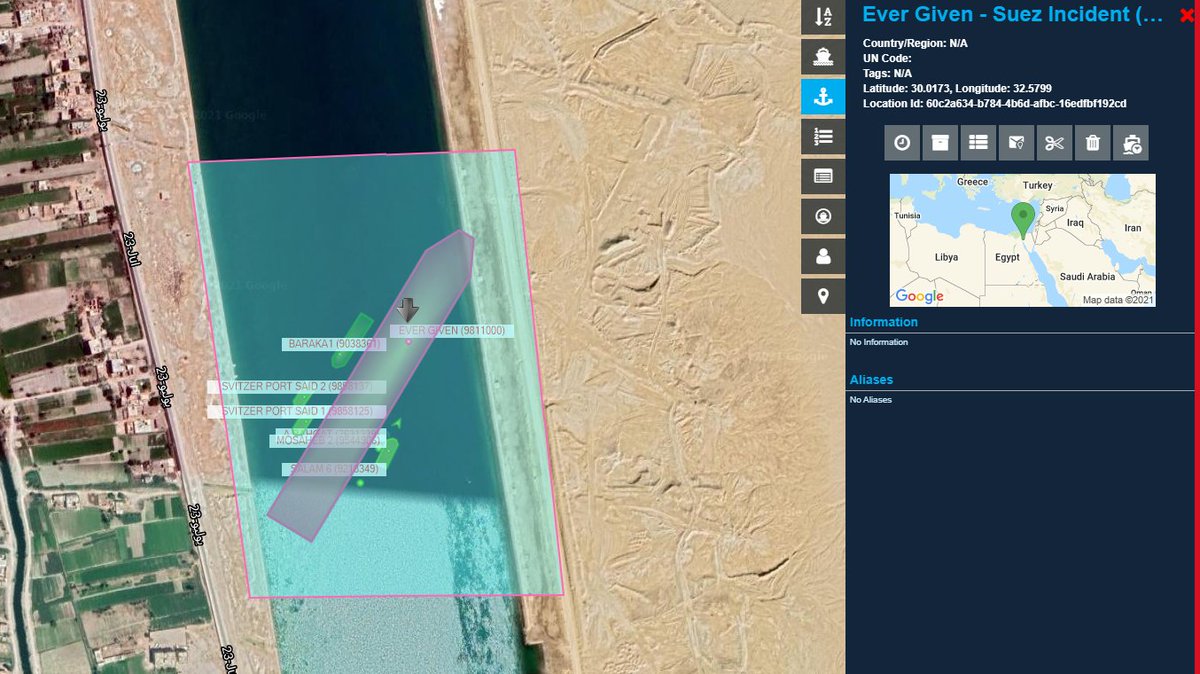Open the A-Z sort sidebar icon
Viewport: 1200px width, 674px height.
click(823, 16)
